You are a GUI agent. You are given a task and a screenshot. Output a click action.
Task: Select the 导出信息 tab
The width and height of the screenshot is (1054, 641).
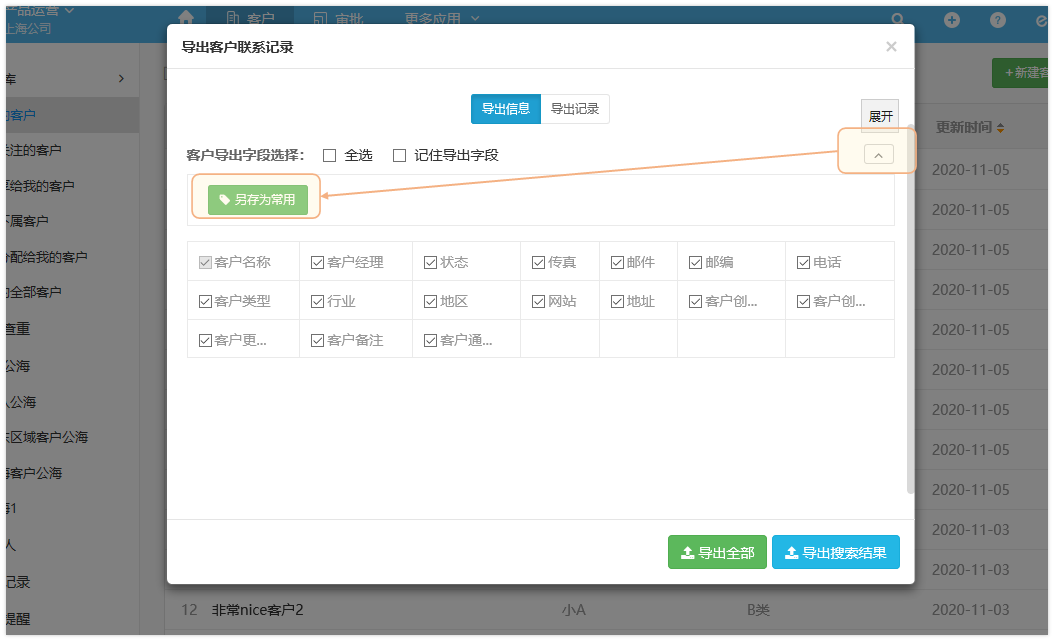[506, 109]
